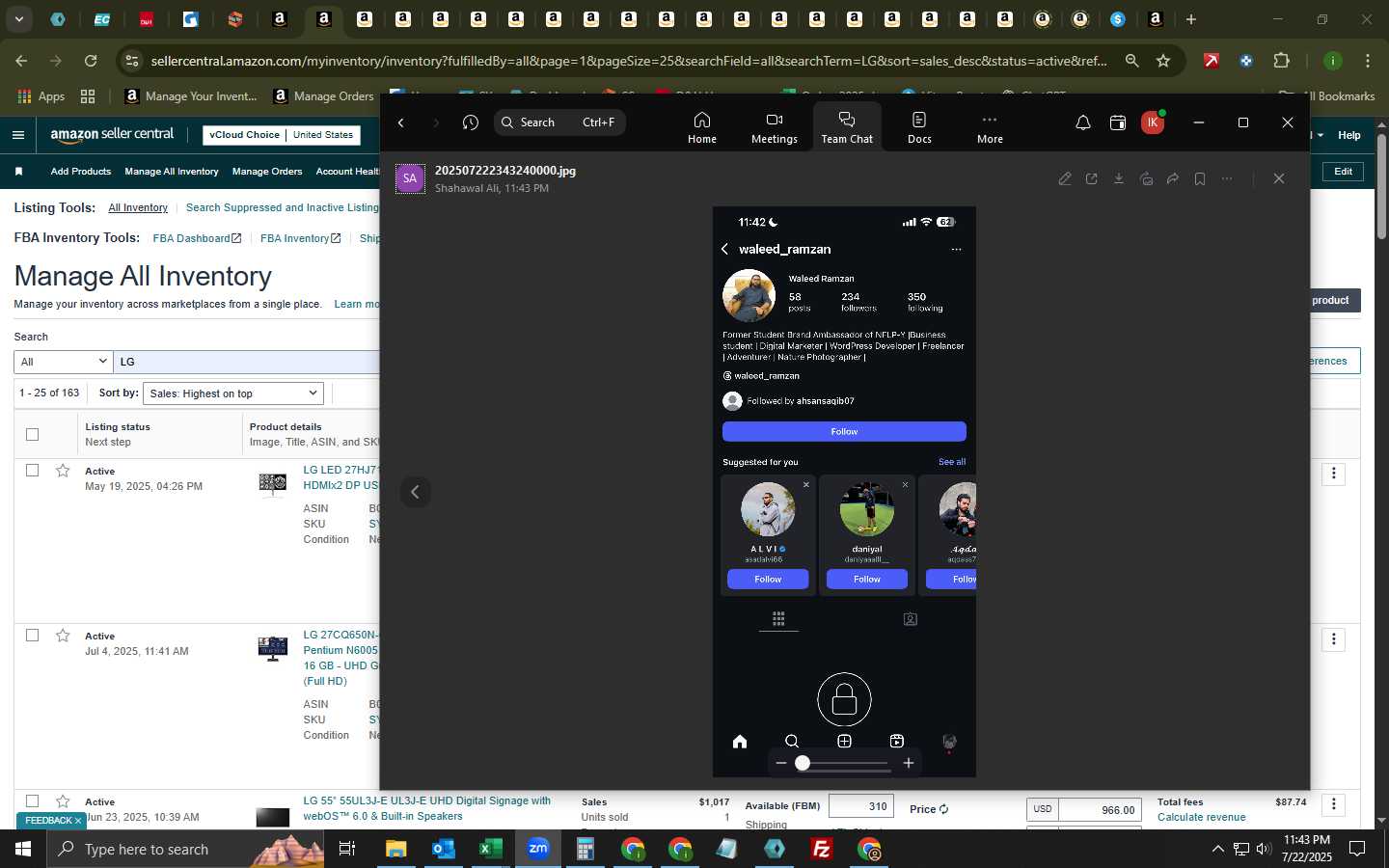Open Docs tab in Zoom
The image size is (1389, 868).
[919, 127]
